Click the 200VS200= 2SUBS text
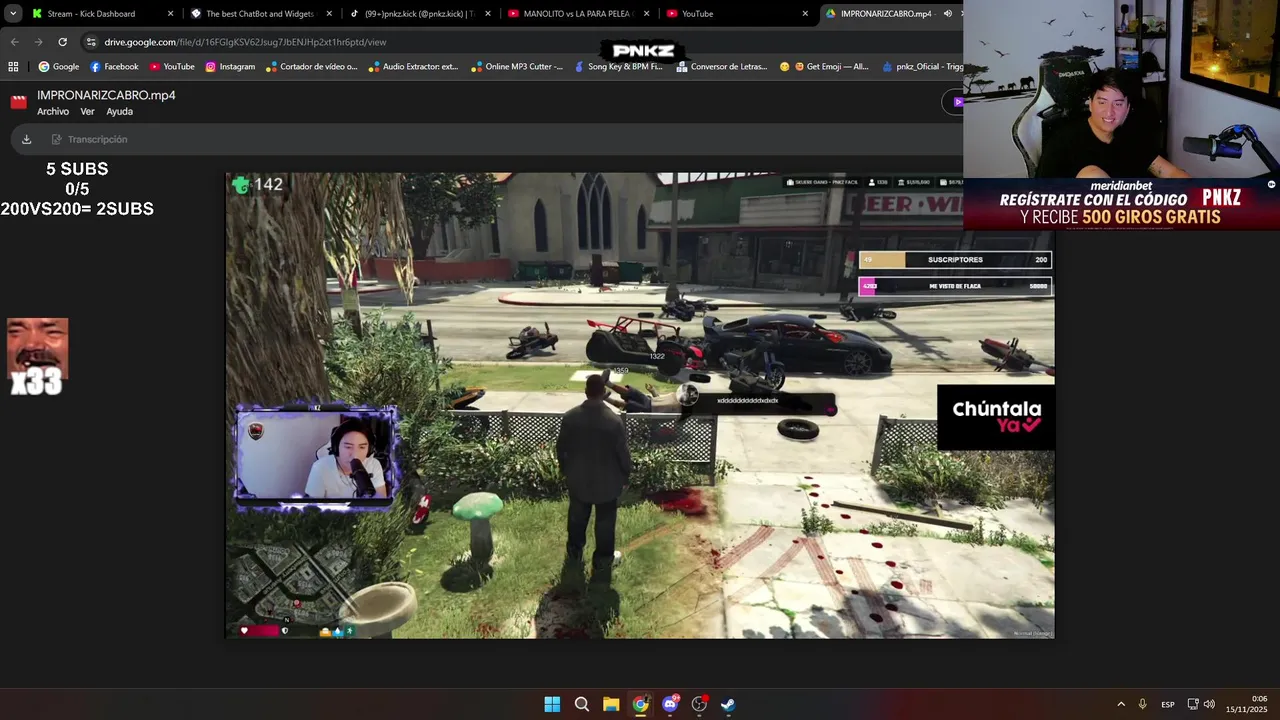1280x720 pixels. [x=77, y=209]
